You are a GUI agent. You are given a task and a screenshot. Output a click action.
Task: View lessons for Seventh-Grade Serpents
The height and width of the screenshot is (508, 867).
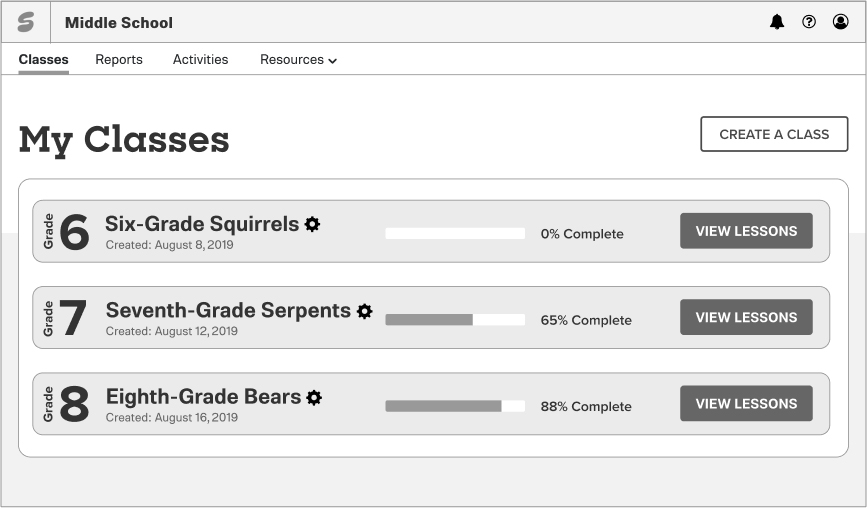point(746,317)
